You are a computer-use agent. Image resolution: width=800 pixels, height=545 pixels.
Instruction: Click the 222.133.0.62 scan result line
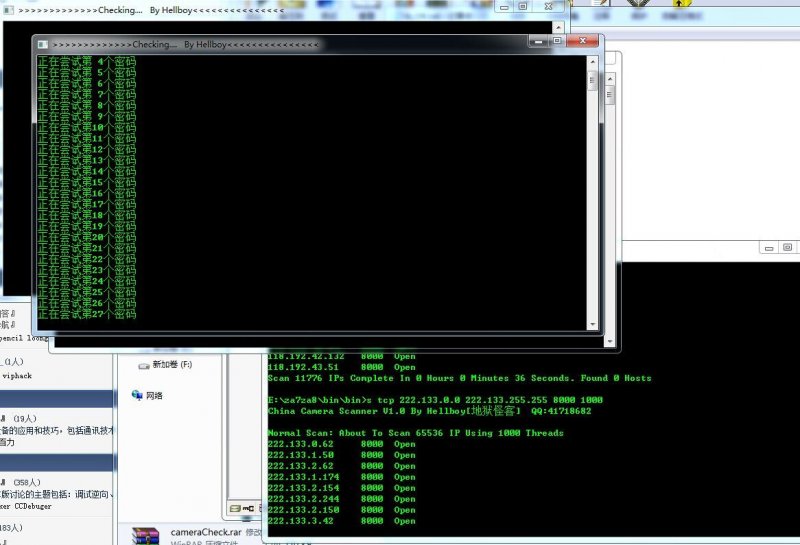[341, 444]
